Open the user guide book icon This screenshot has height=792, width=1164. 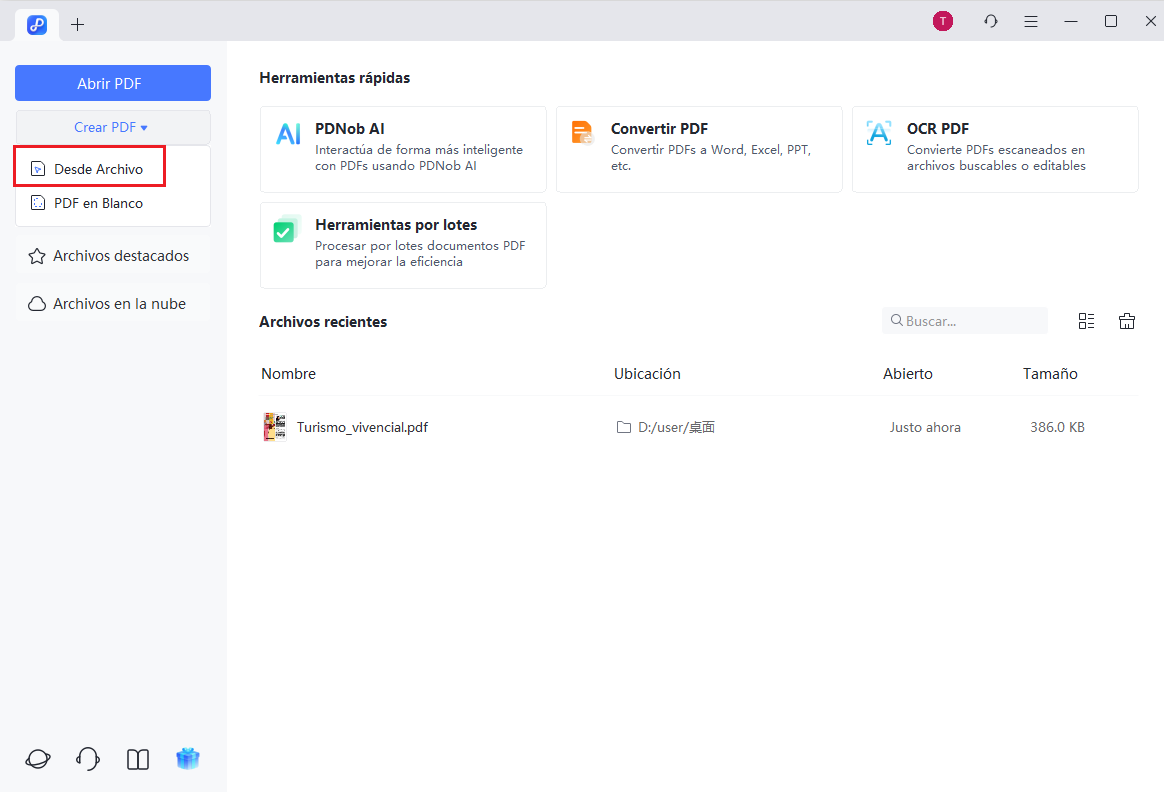click(137, 759)
